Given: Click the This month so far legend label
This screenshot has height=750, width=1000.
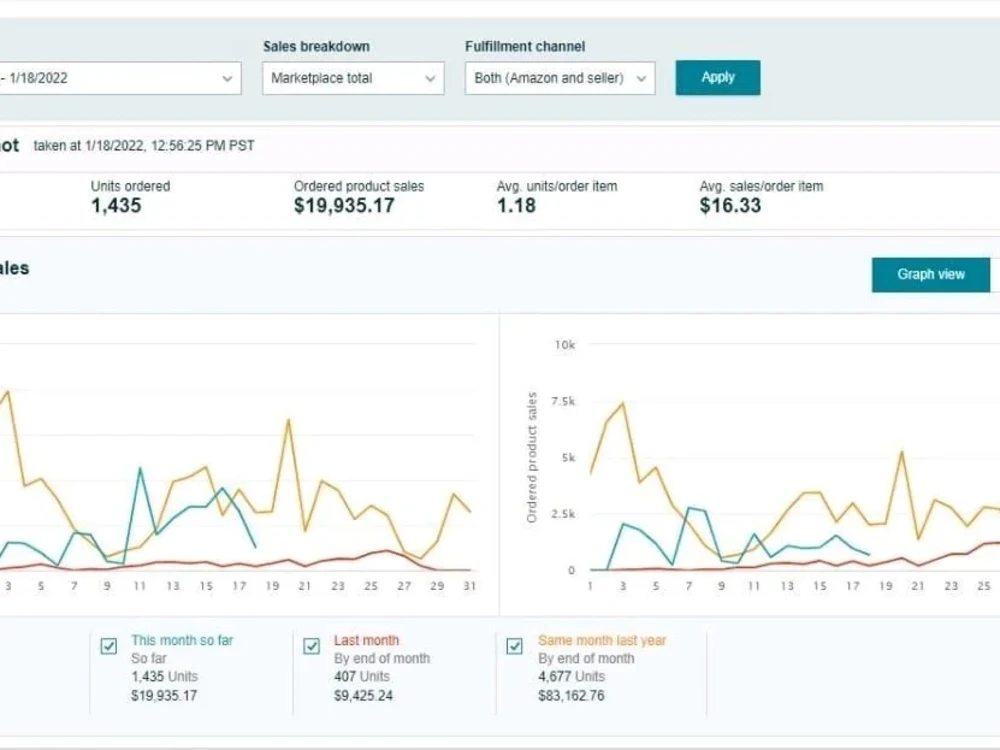Looking at the screenshot, I should 182,640.
